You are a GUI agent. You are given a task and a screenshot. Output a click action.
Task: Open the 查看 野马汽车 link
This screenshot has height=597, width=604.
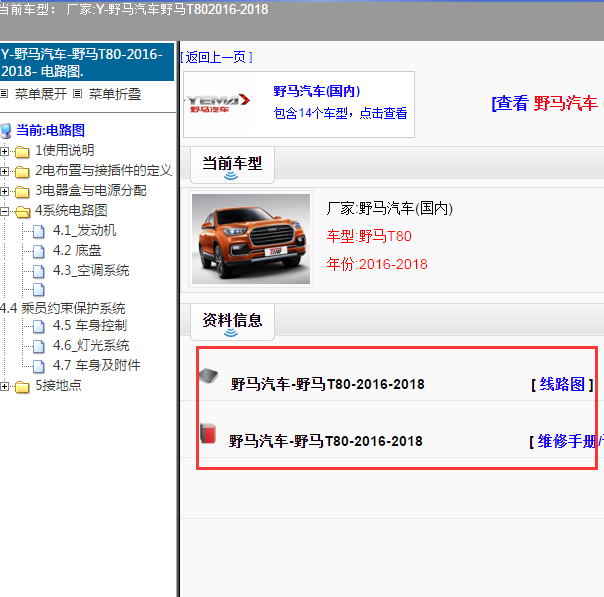tap(547, 103)
